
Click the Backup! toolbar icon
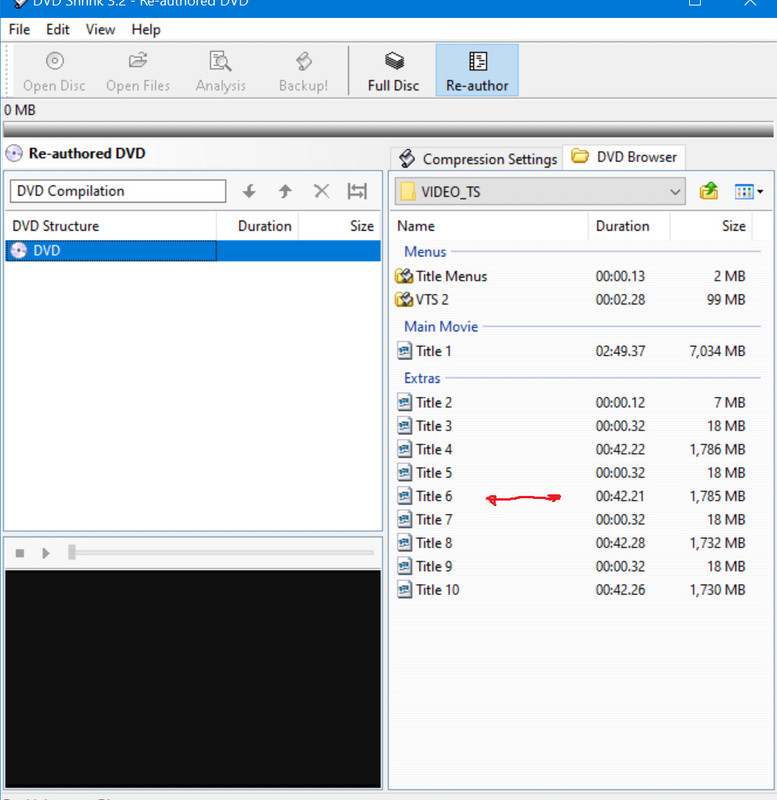(304, 61)
